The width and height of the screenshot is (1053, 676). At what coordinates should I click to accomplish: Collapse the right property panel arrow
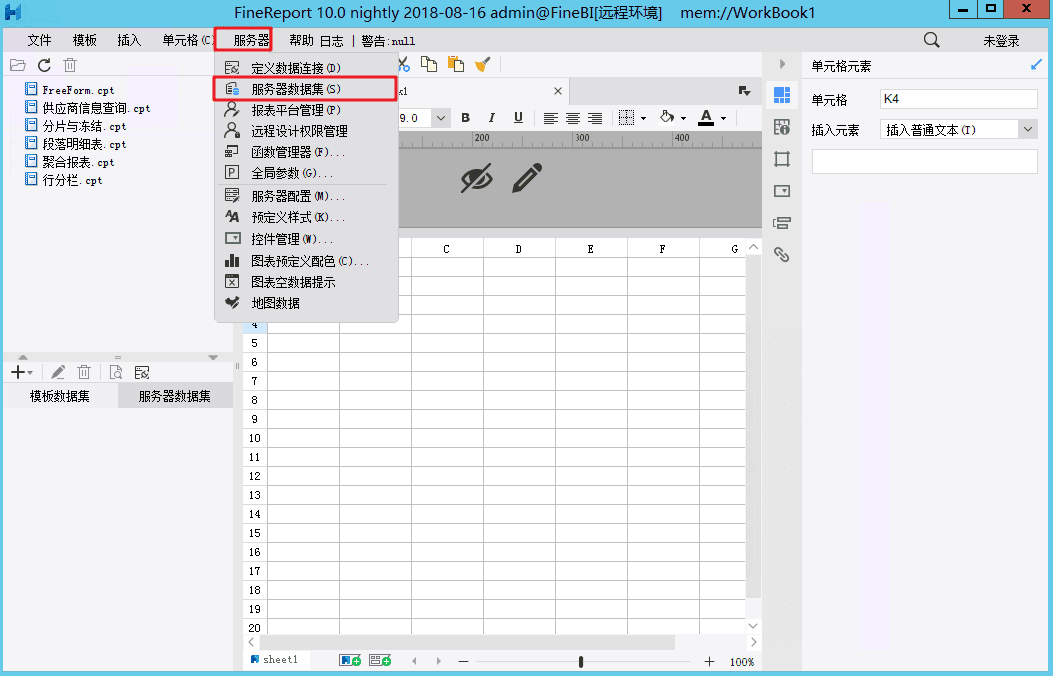tap(782, 64)
